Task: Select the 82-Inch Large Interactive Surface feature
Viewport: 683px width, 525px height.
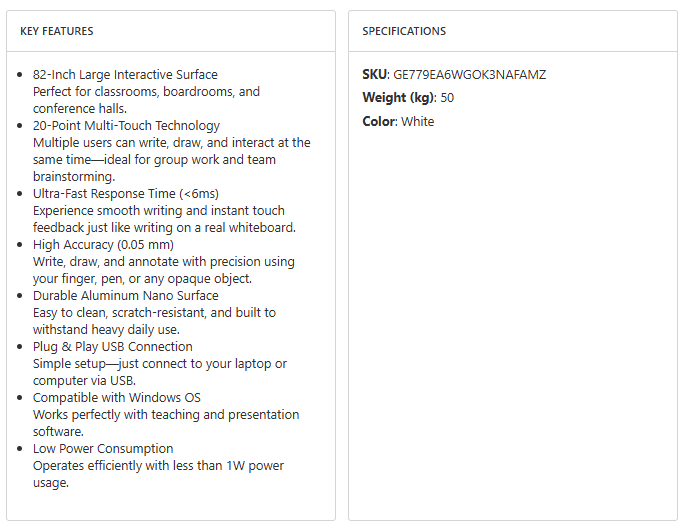Action: 125,75
